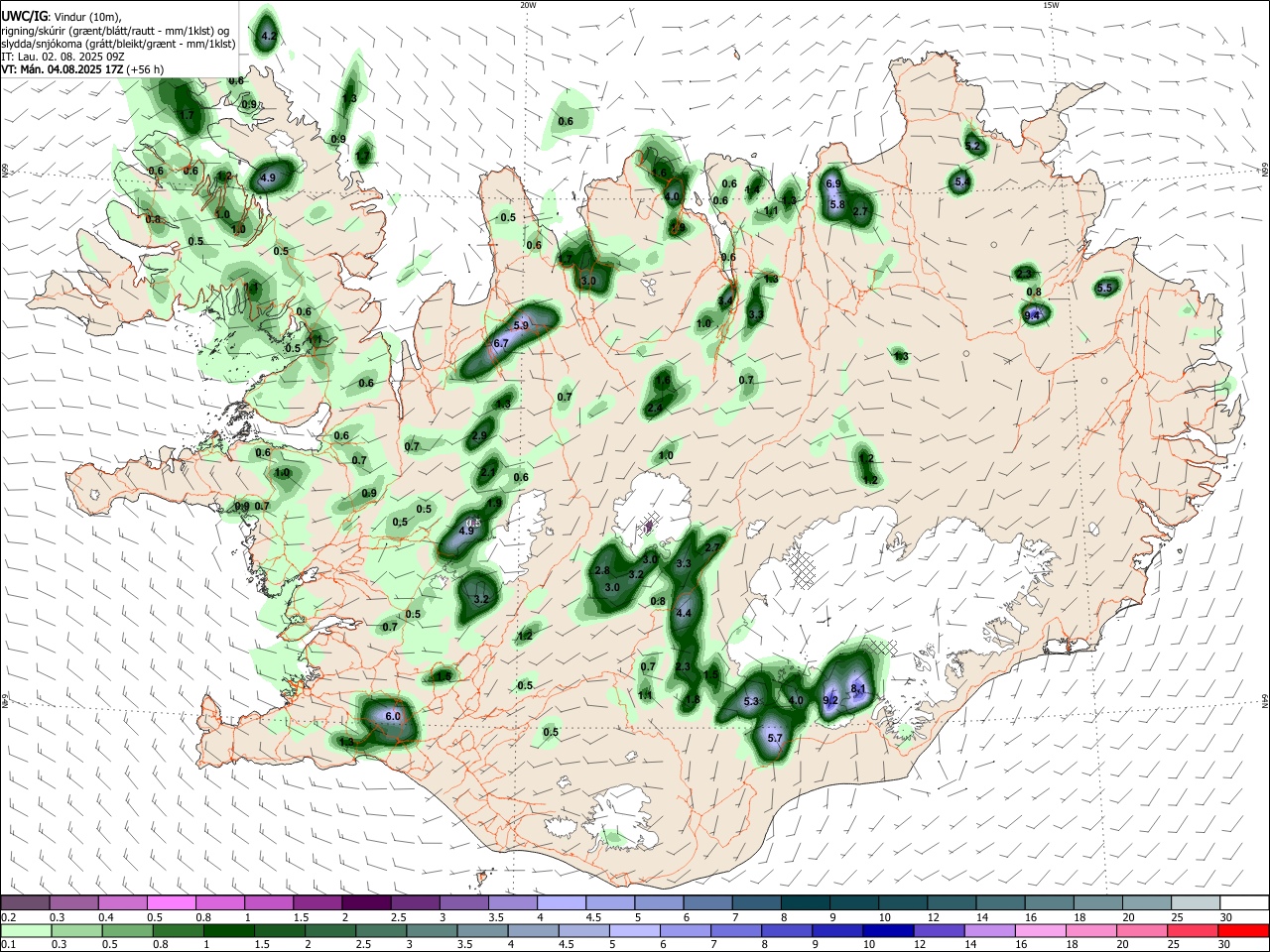This screenshot has height=952, width=1270.
Task: Select the 25–30 bright red swatch, lower legend row
Action: coord(1195,930)
